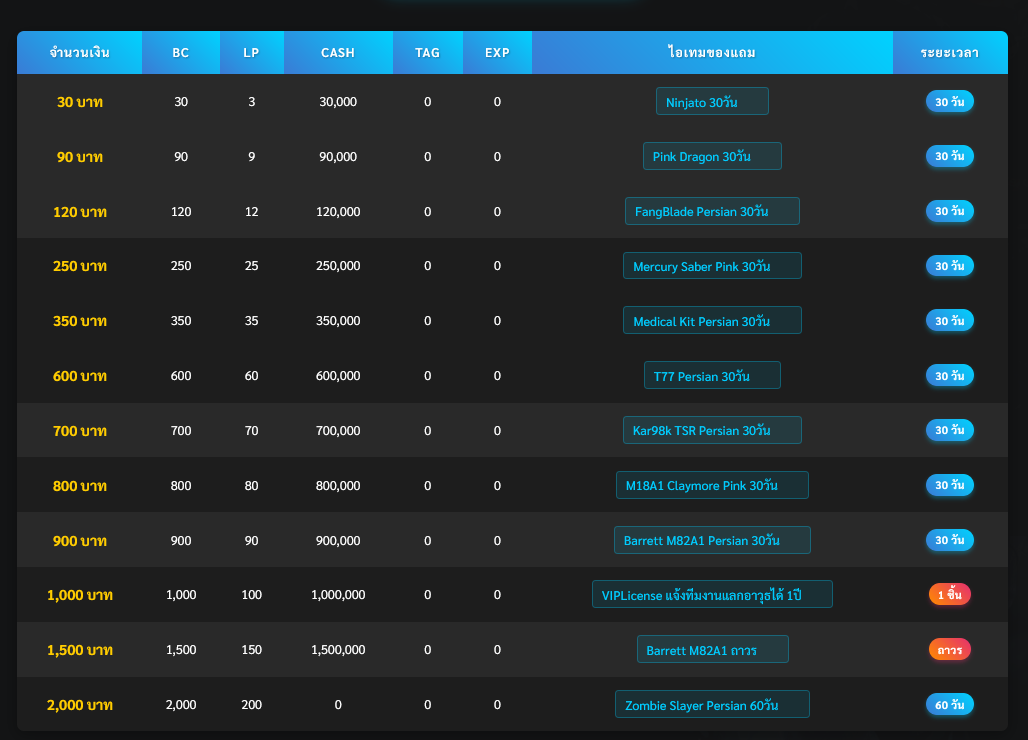Select Medical Kit Persian 30วัน item

pyautogui.click(x=712, y=321)
